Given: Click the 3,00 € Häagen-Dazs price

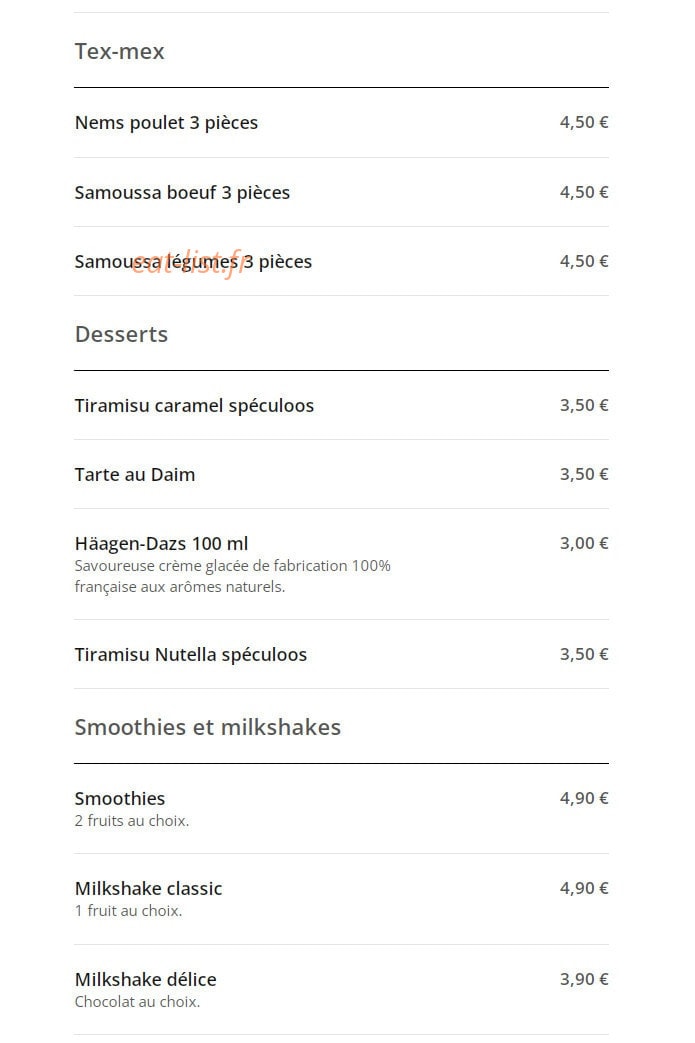Looking at the screenshot, I should pos(584,543).
